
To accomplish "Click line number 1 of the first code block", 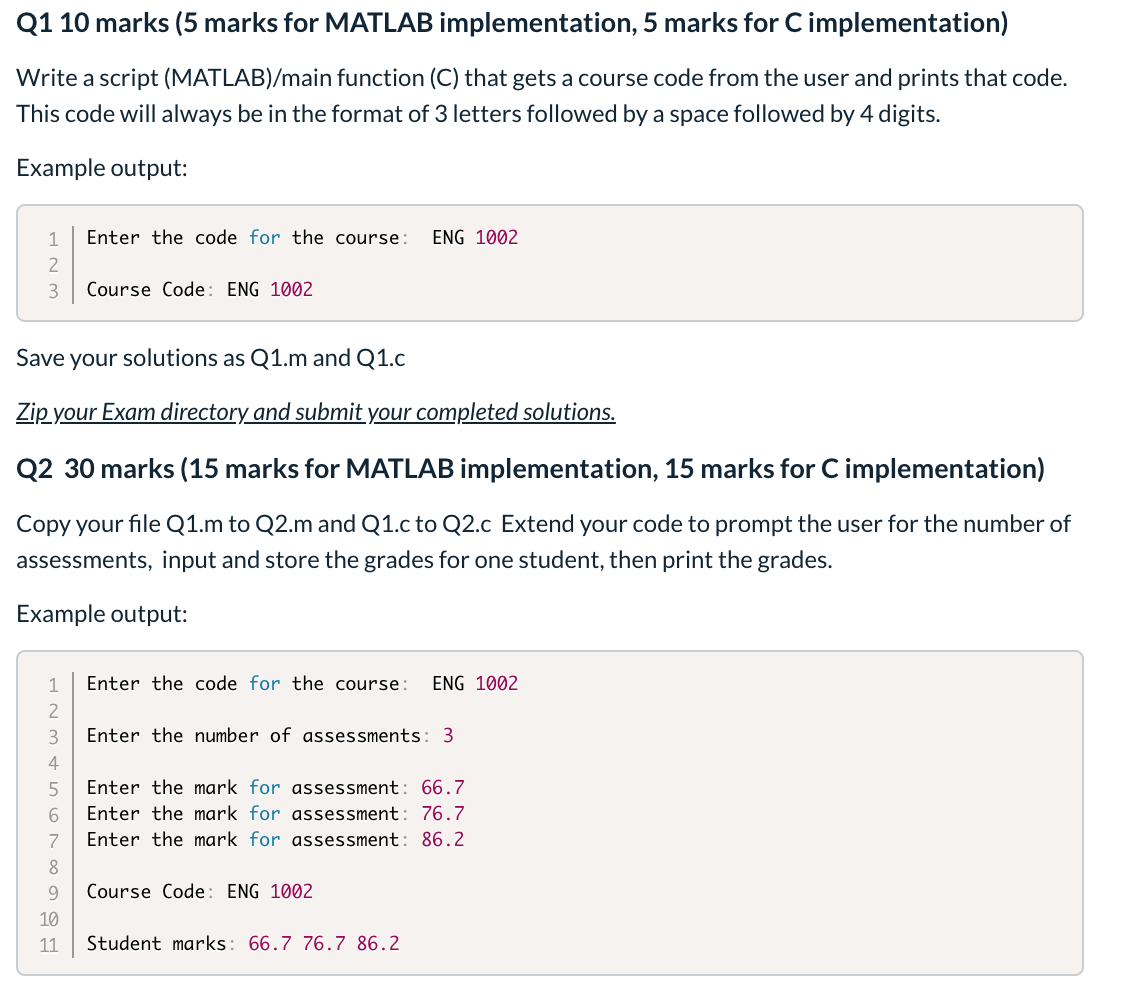I will pos(52,237).
